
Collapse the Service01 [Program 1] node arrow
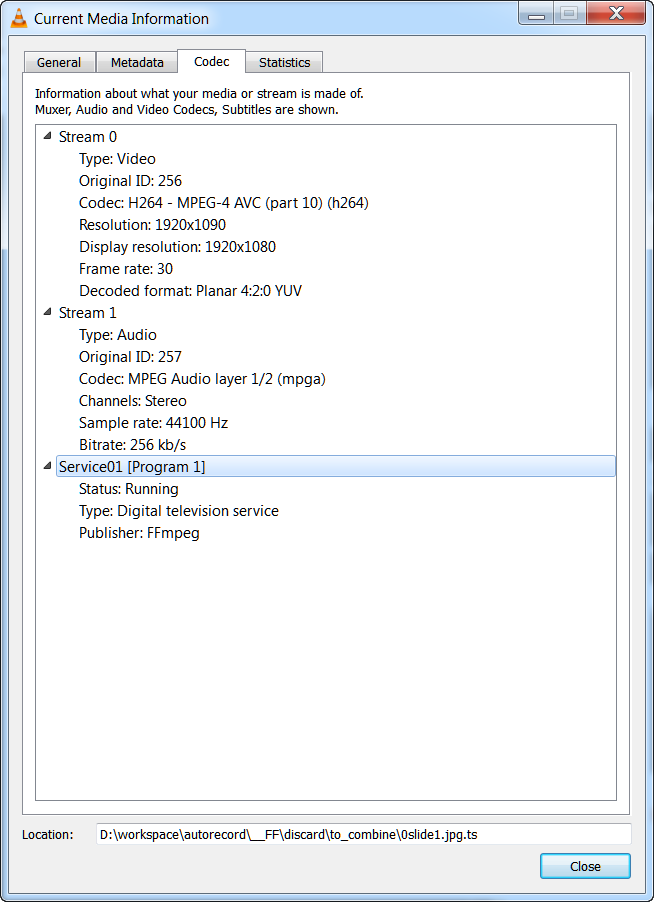pos(47,467)
